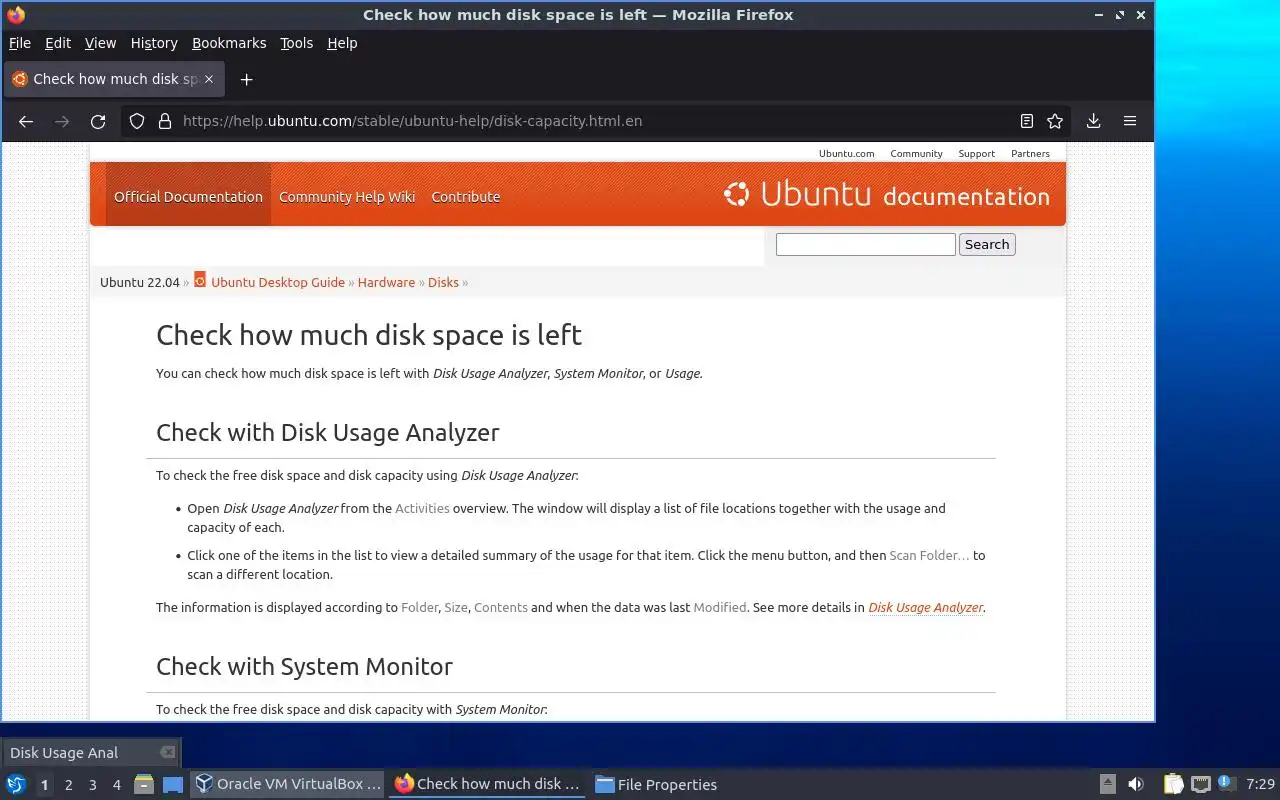Click the 'Check with Disk Usage Analyzer' heading
The image size is (1280, 800).
327,433
